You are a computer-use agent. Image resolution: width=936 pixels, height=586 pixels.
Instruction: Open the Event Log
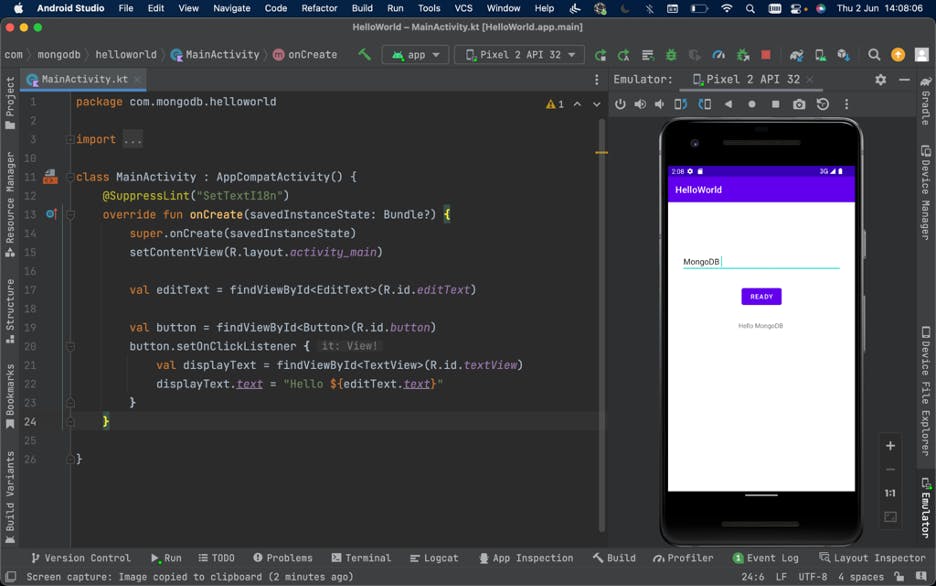(x=765, y=558)
